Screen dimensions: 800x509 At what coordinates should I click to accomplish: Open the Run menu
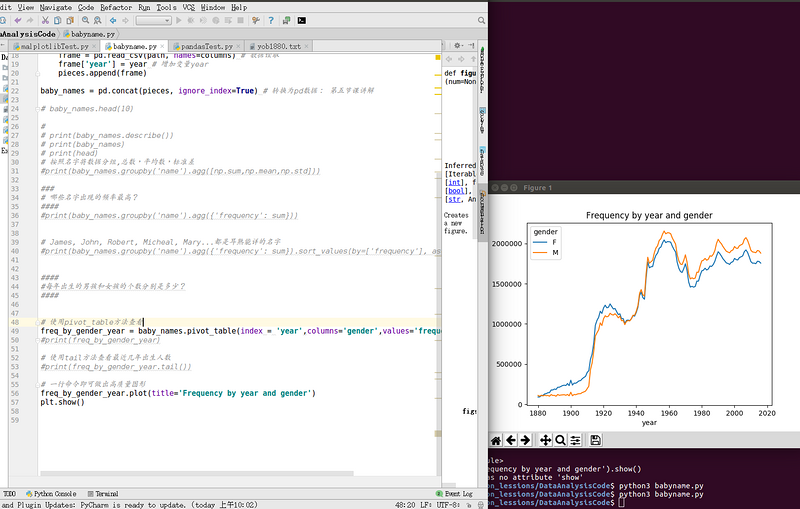point(144,7)
